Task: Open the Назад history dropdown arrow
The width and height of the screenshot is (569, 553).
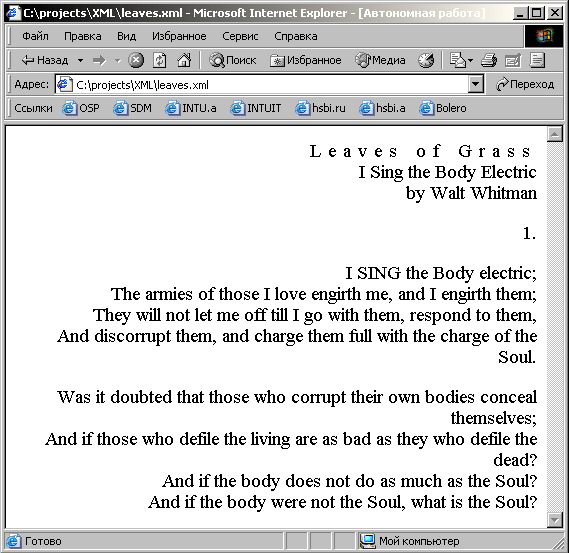Action: [80, 60]
